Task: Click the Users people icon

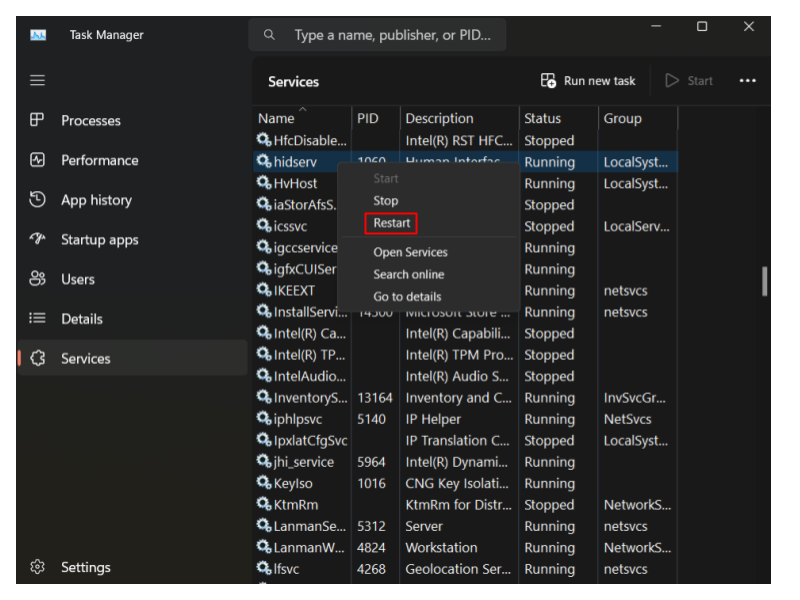Action: (x=38, y=279)
